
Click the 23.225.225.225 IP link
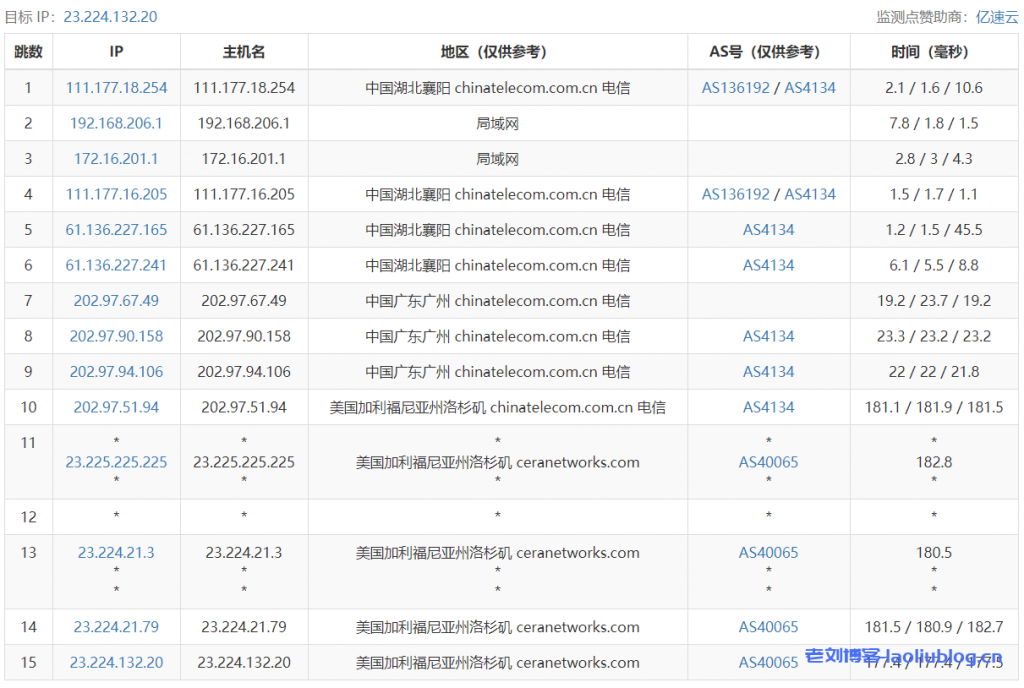coord(116,462)
